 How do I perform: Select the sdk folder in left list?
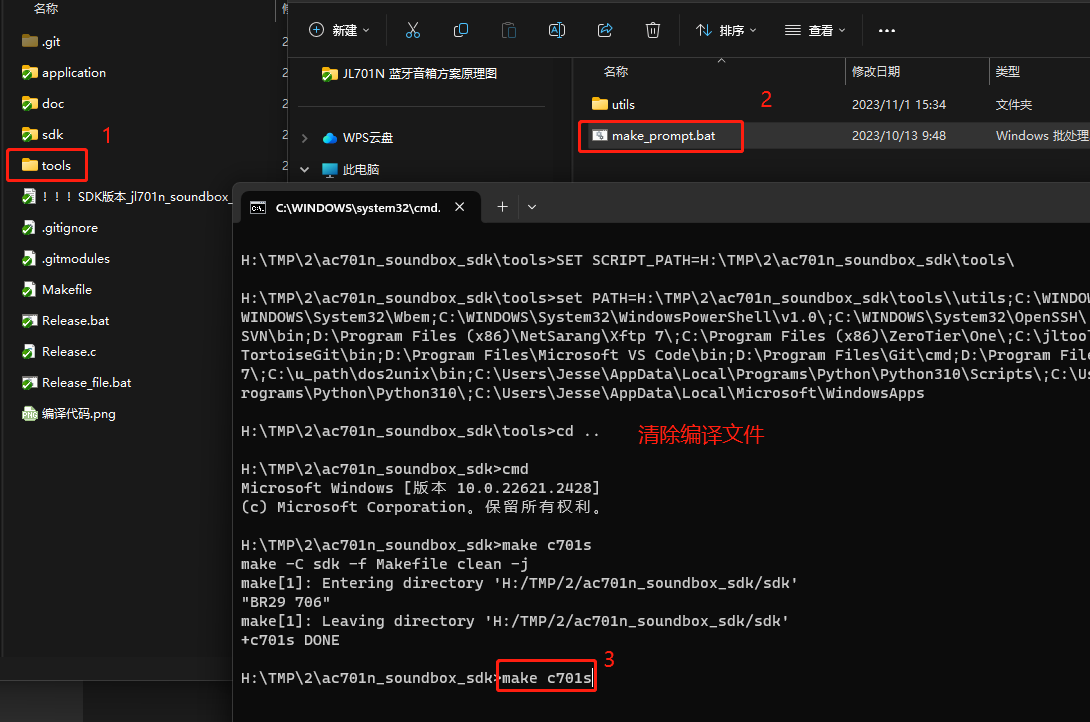point(42,134)
